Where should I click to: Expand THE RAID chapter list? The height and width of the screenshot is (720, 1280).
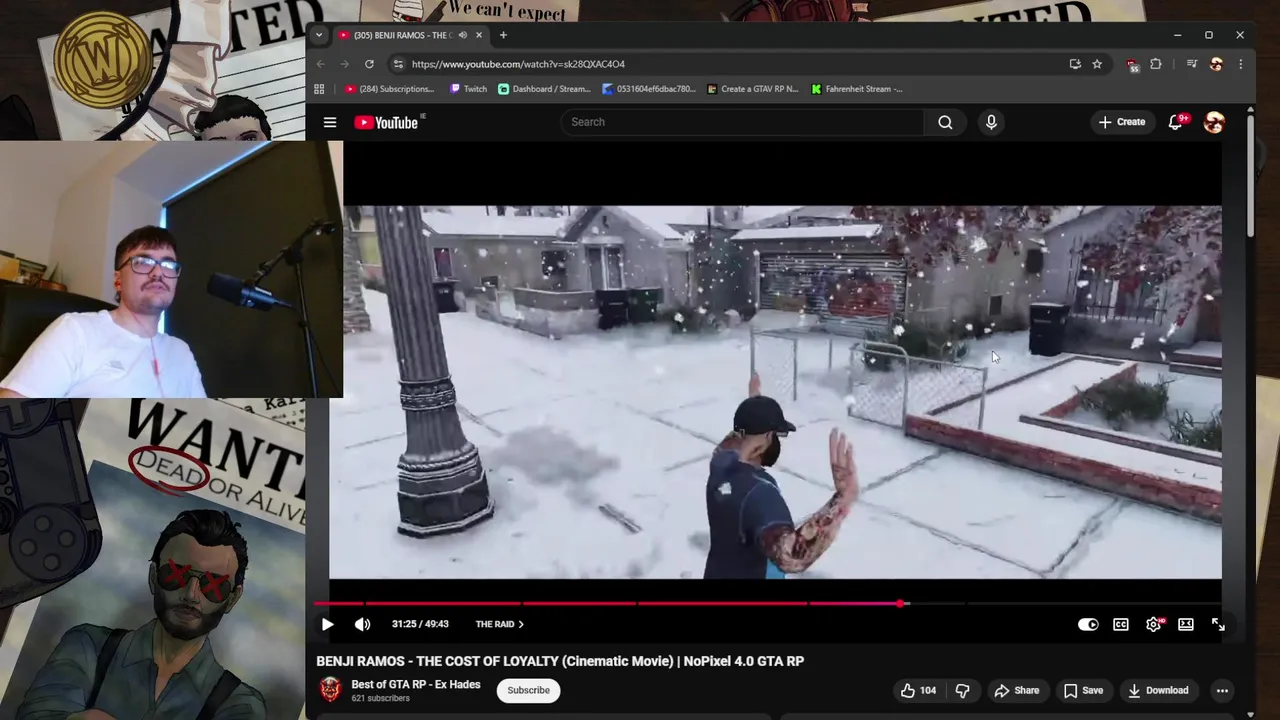click(x=500, y=624)
